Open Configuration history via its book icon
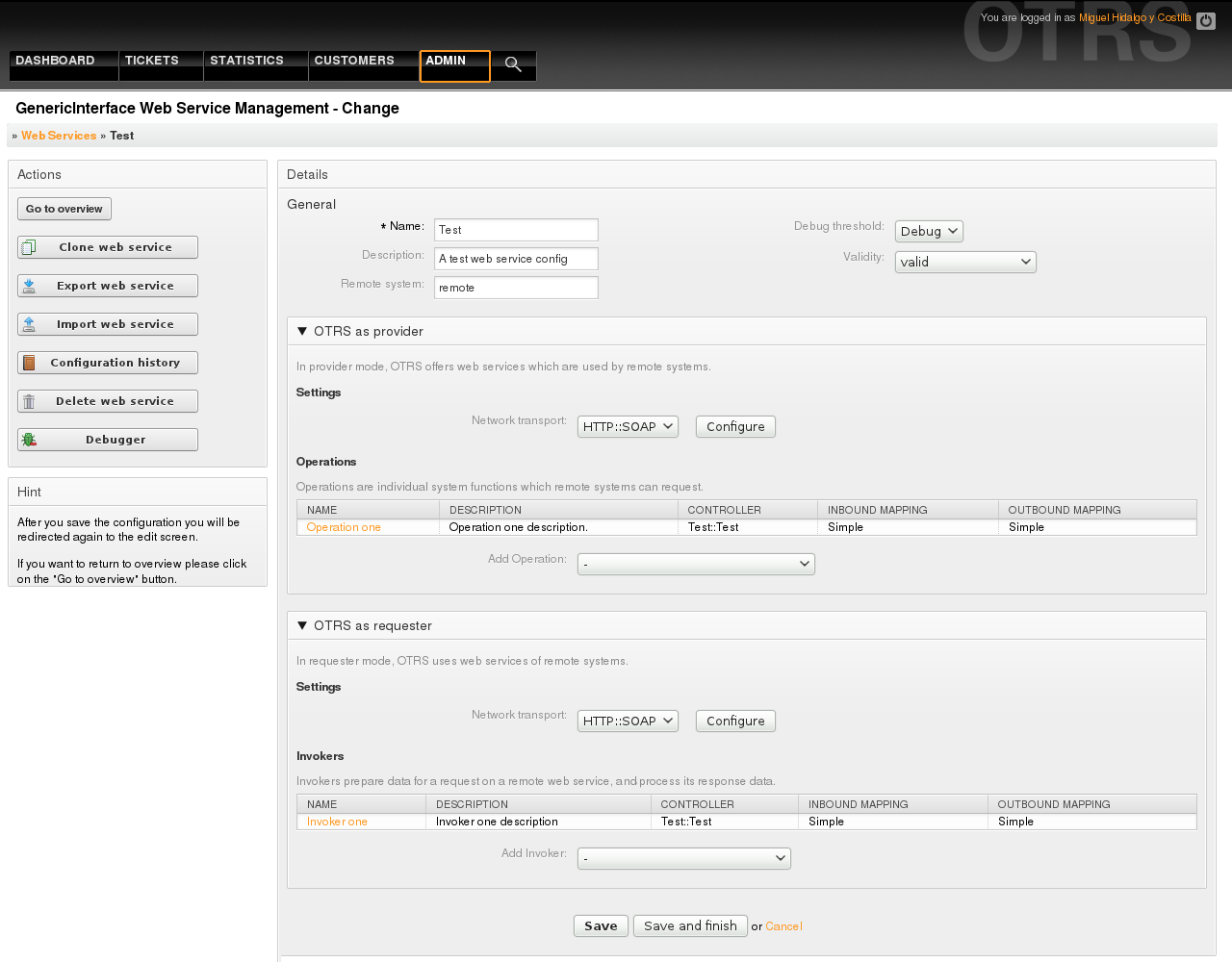The image size is (1232, 962). tap(29, 363)
